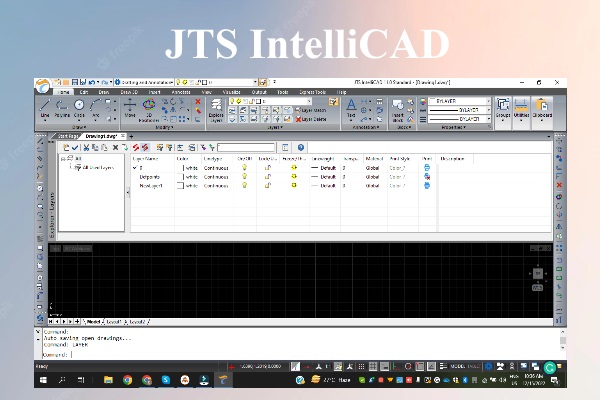Viewport: 600px width, 400px height.
Task: Select the Line tool in the ribbon
Action: pyautogui.click(x=45, y=108)
